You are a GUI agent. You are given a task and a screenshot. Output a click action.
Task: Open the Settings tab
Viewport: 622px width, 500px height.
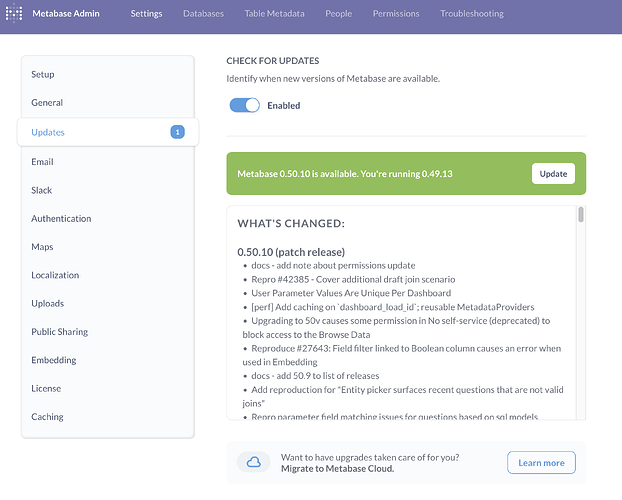(146, 13)
